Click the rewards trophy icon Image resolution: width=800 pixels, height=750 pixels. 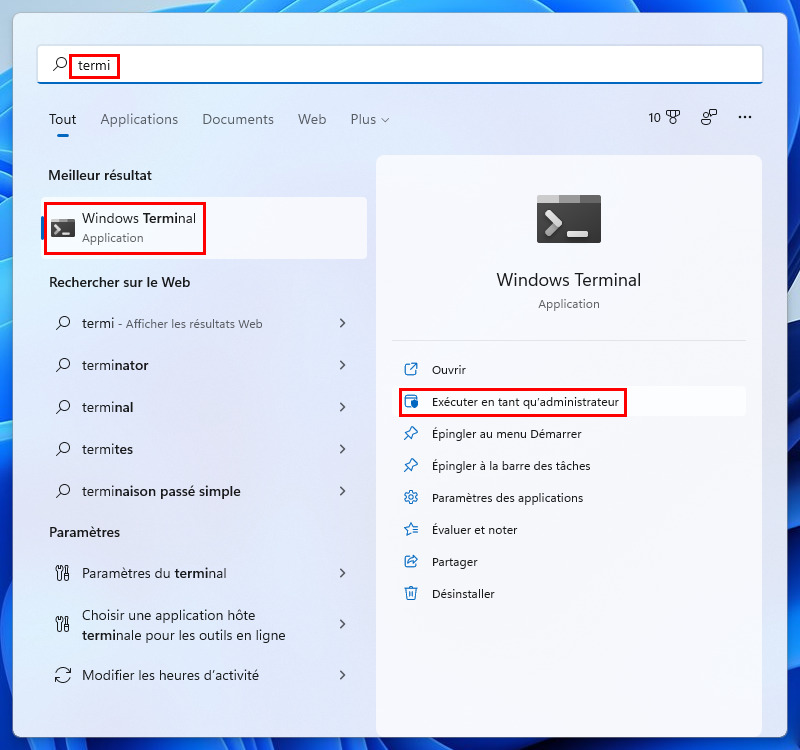coord(673,118)
